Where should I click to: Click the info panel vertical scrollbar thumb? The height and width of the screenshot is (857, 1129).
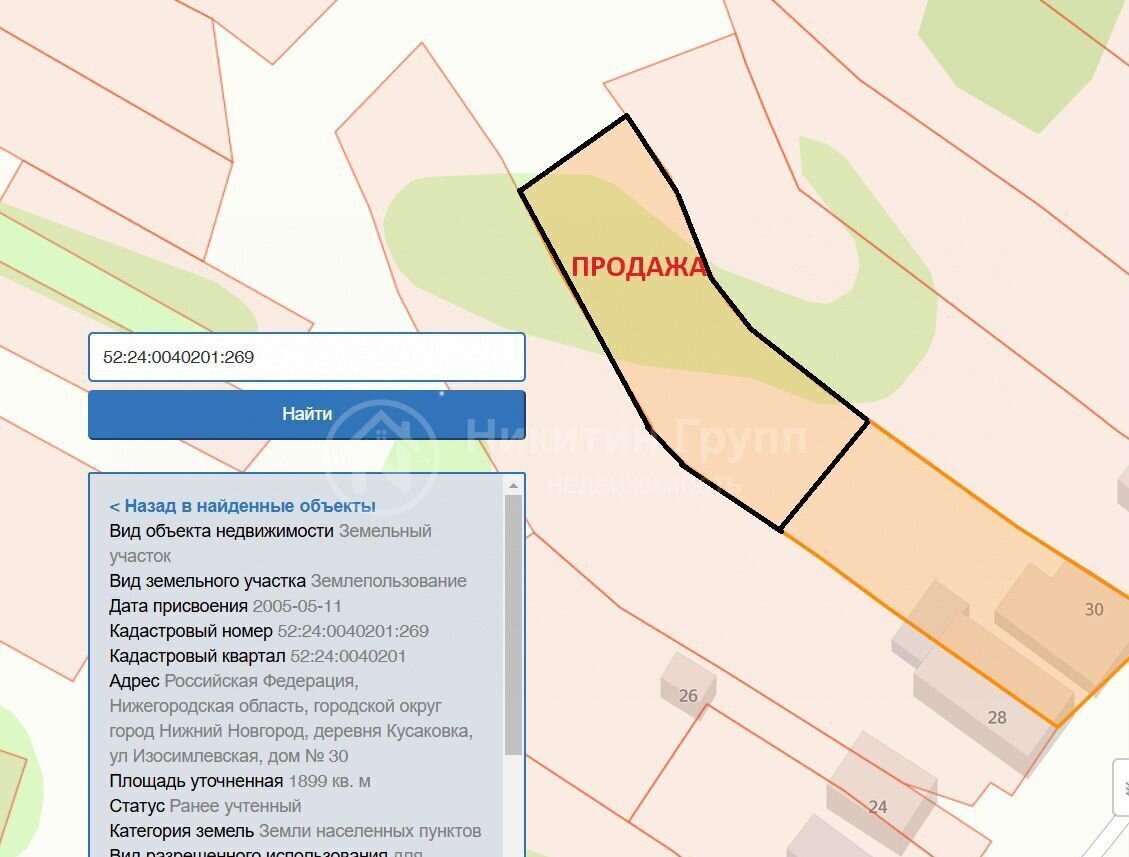coord(513,624)
